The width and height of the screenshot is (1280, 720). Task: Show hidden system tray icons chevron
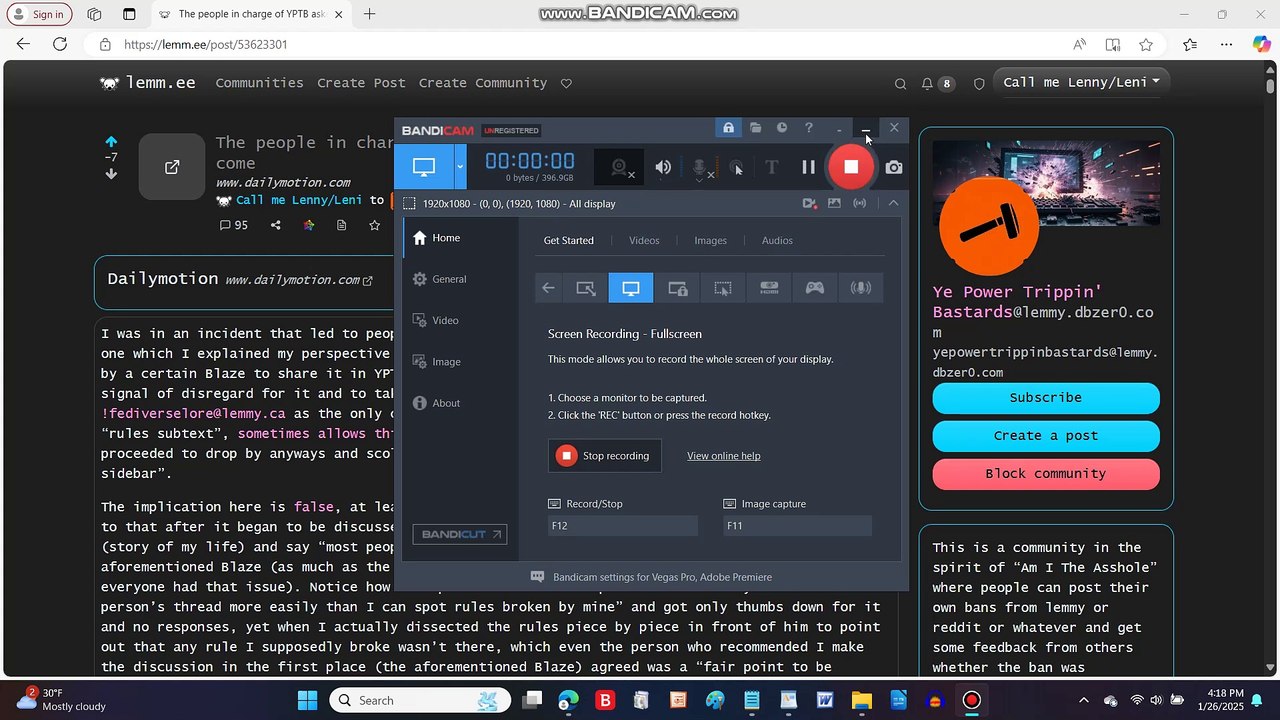pyautogui.click(x=1083, y=700)
